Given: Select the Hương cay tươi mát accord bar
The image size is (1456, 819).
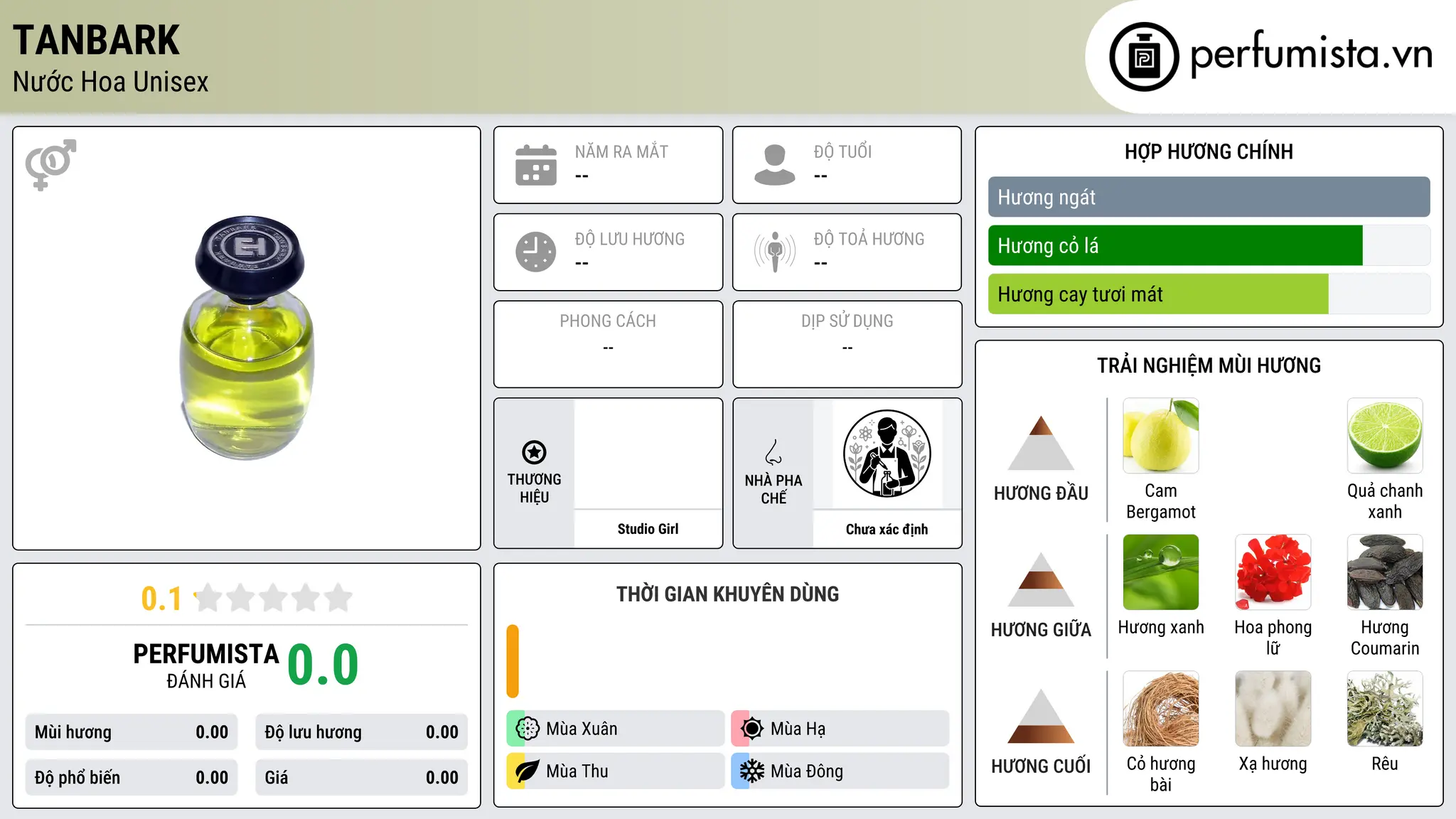Looking at the screenshot, I should (x=1209, y=294).
